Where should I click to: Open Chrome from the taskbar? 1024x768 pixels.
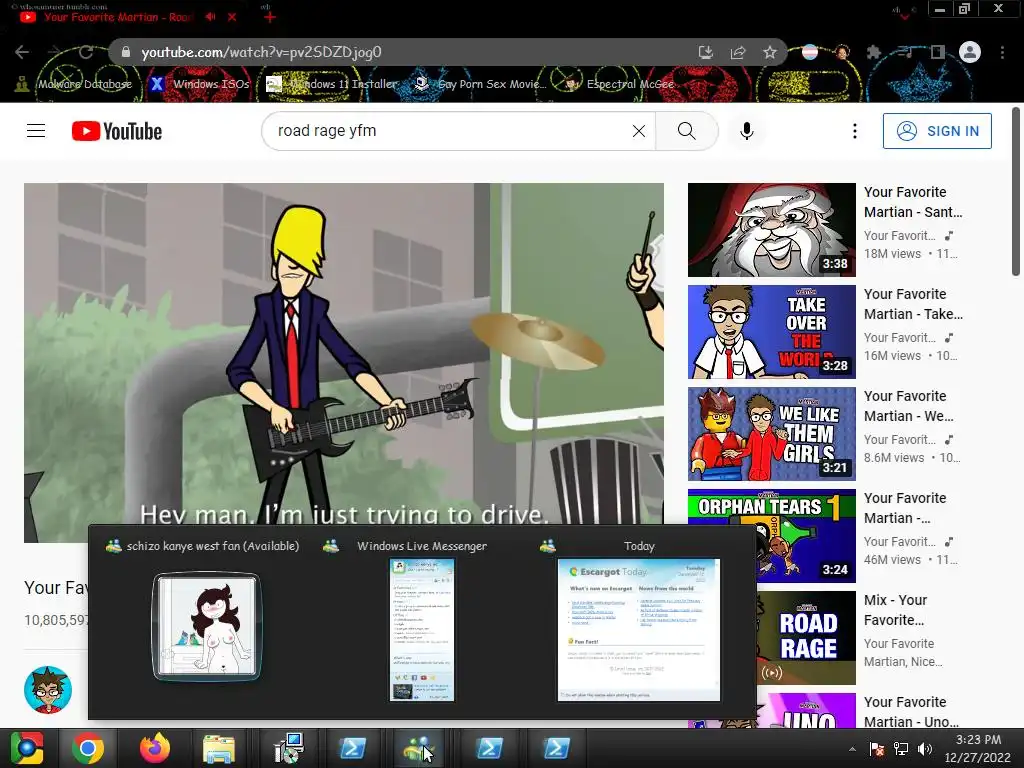click(x=88, y=748)
